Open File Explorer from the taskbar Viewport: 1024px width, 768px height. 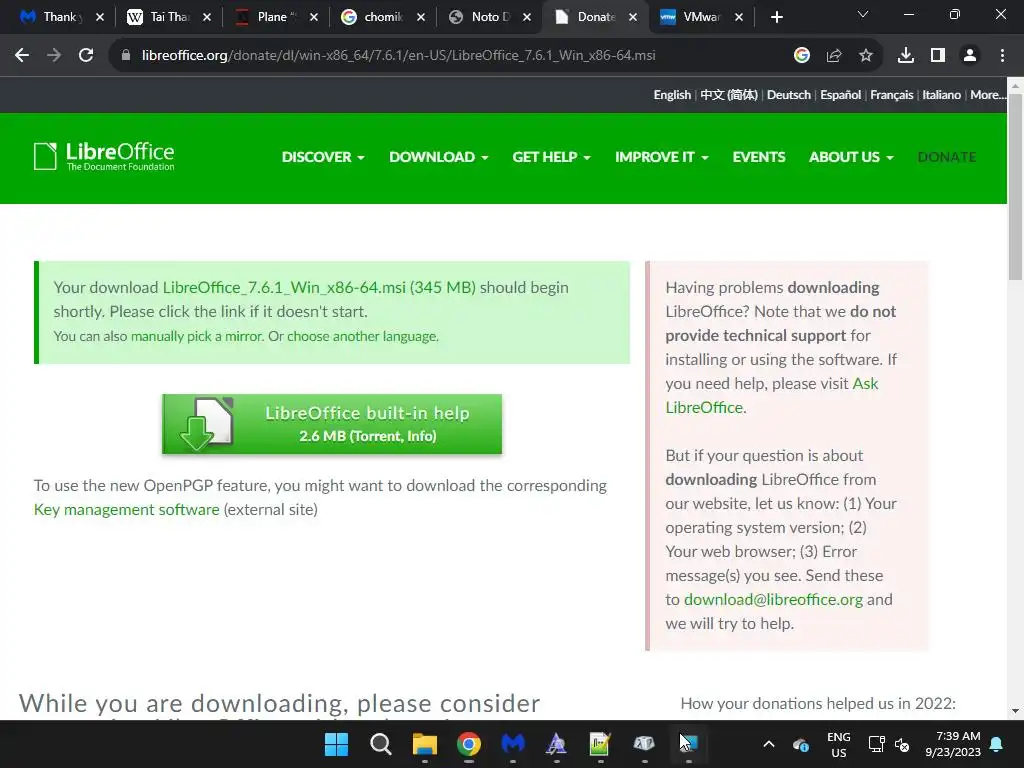(x=424, y=744)
